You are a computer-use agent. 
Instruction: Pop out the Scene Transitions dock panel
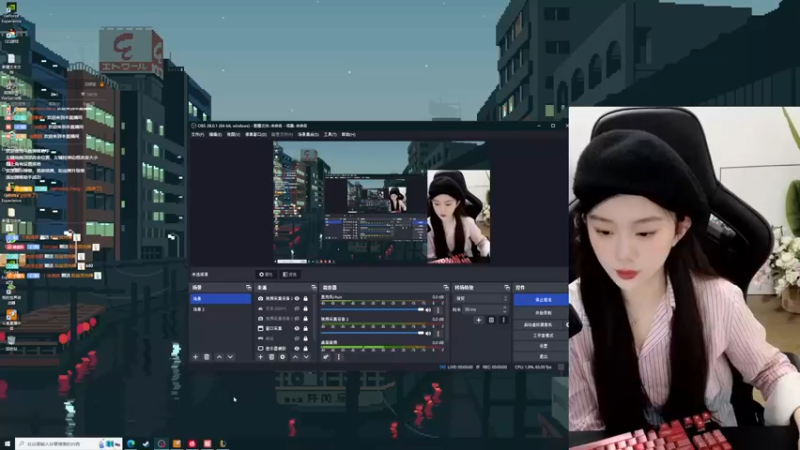(507, 288)
